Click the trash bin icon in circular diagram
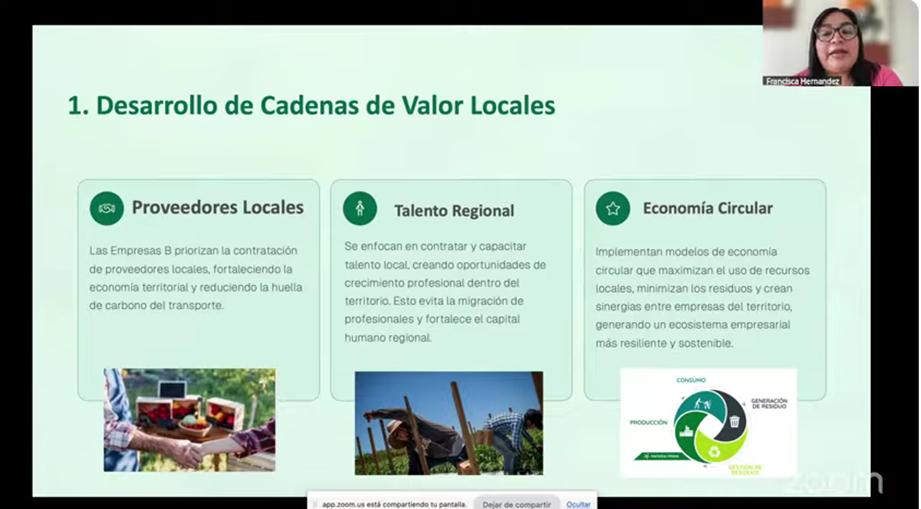921x509 pixels. click(735, 420)
